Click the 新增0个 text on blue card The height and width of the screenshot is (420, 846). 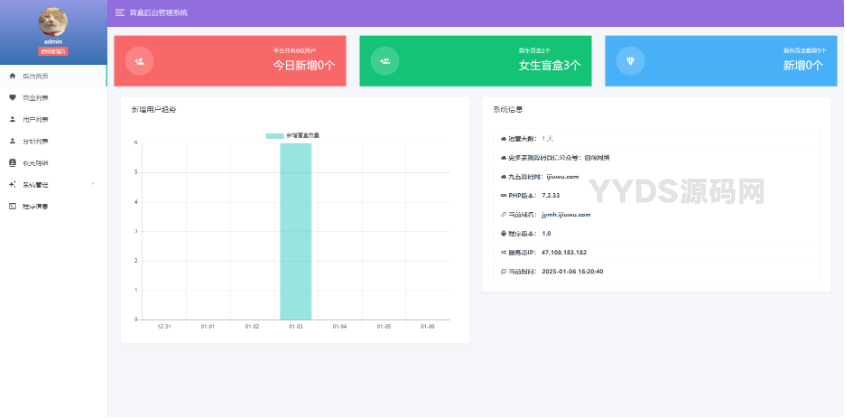[x=803, y=65]
